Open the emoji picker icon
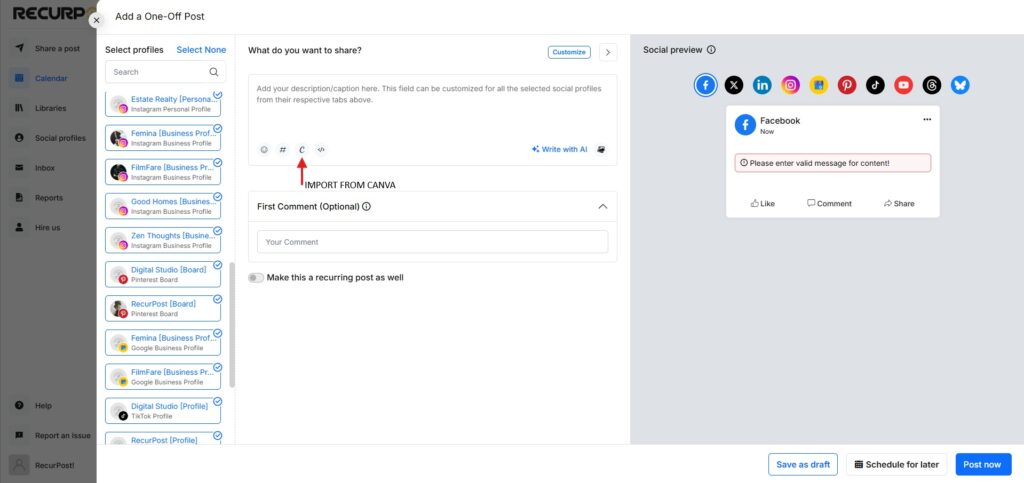1024x483 pixels. point(264,149)
